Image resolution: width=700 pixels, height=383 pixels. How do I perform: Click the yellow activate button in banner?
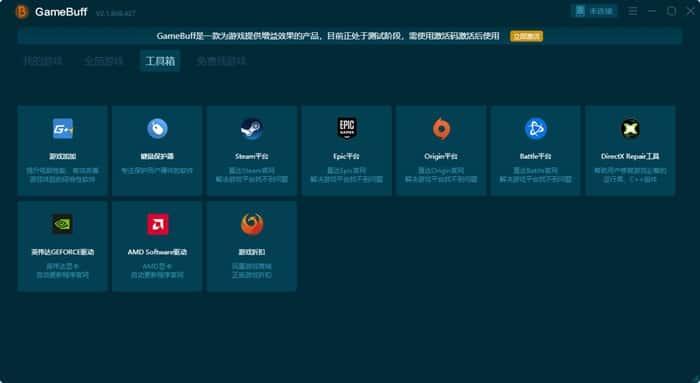click(526, 36)
